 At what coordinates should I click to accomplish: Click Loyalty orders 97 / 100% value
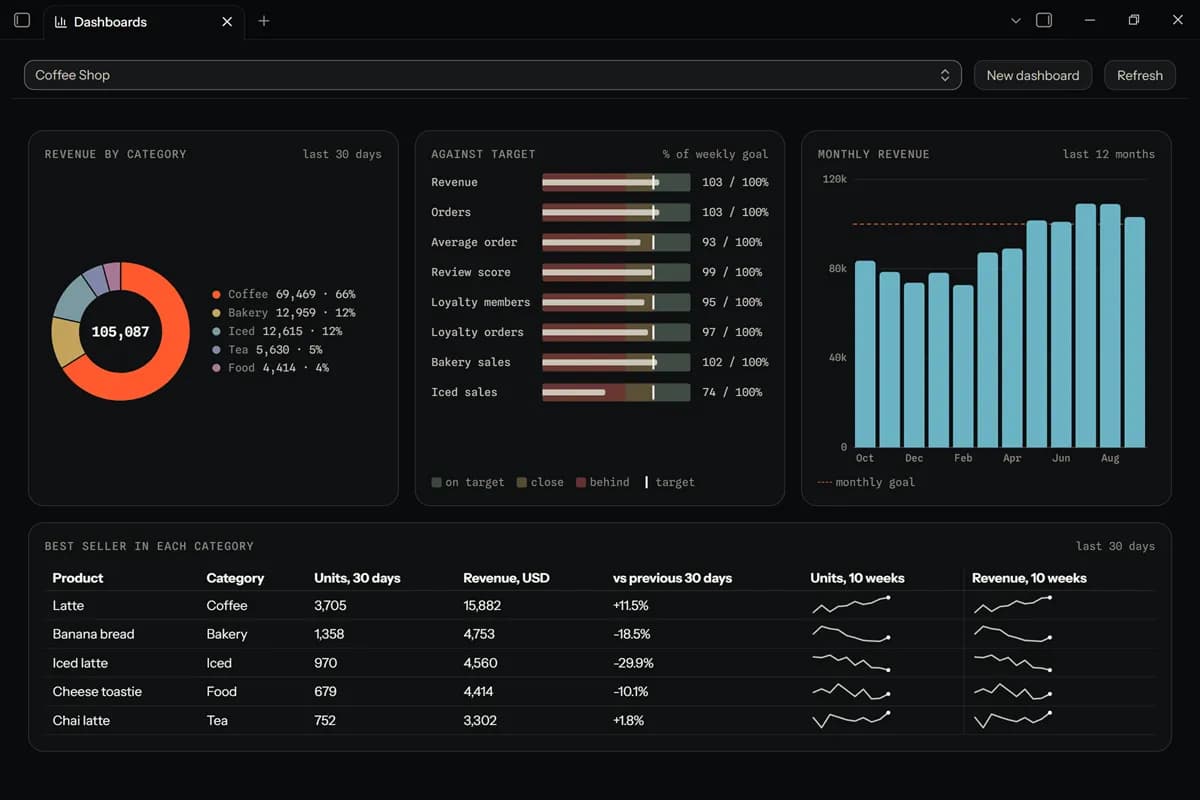(732, 332)
